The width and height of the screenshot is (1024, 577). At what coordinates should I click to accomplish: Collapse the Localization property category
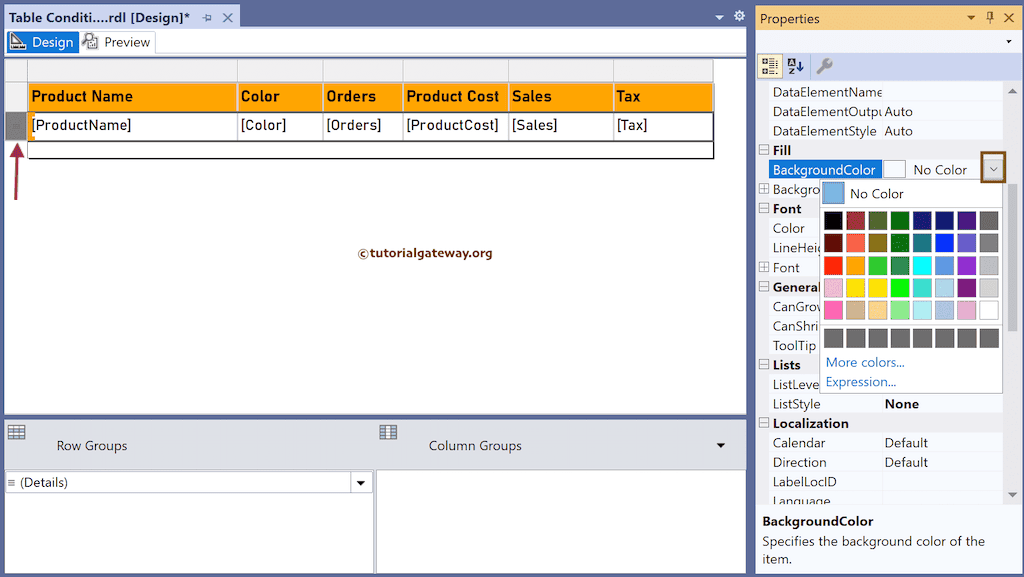click(x=763, y=423)
